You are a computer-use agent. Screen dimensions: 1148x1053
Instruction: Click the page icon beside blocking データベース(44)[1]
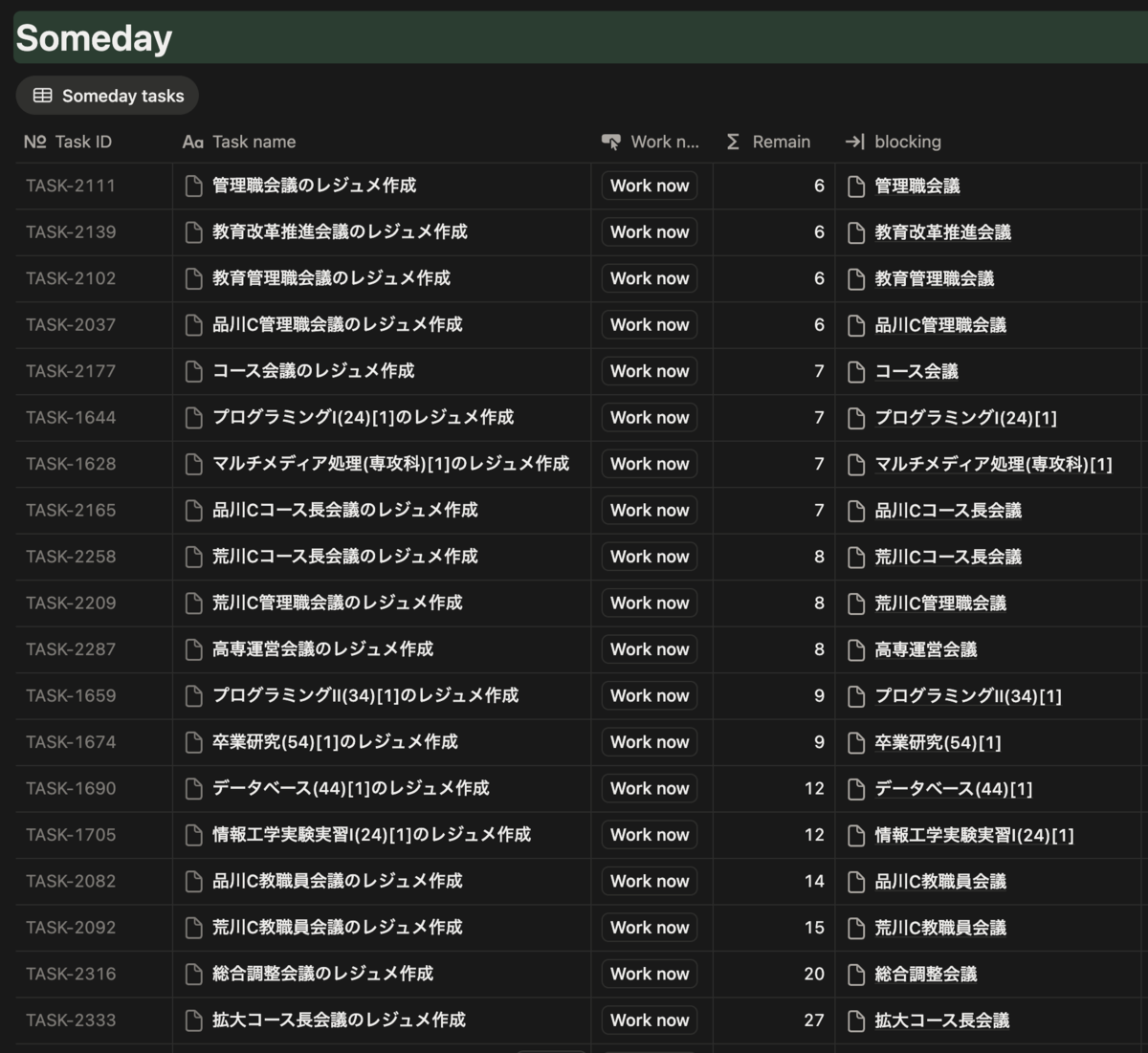coord(856,789)
